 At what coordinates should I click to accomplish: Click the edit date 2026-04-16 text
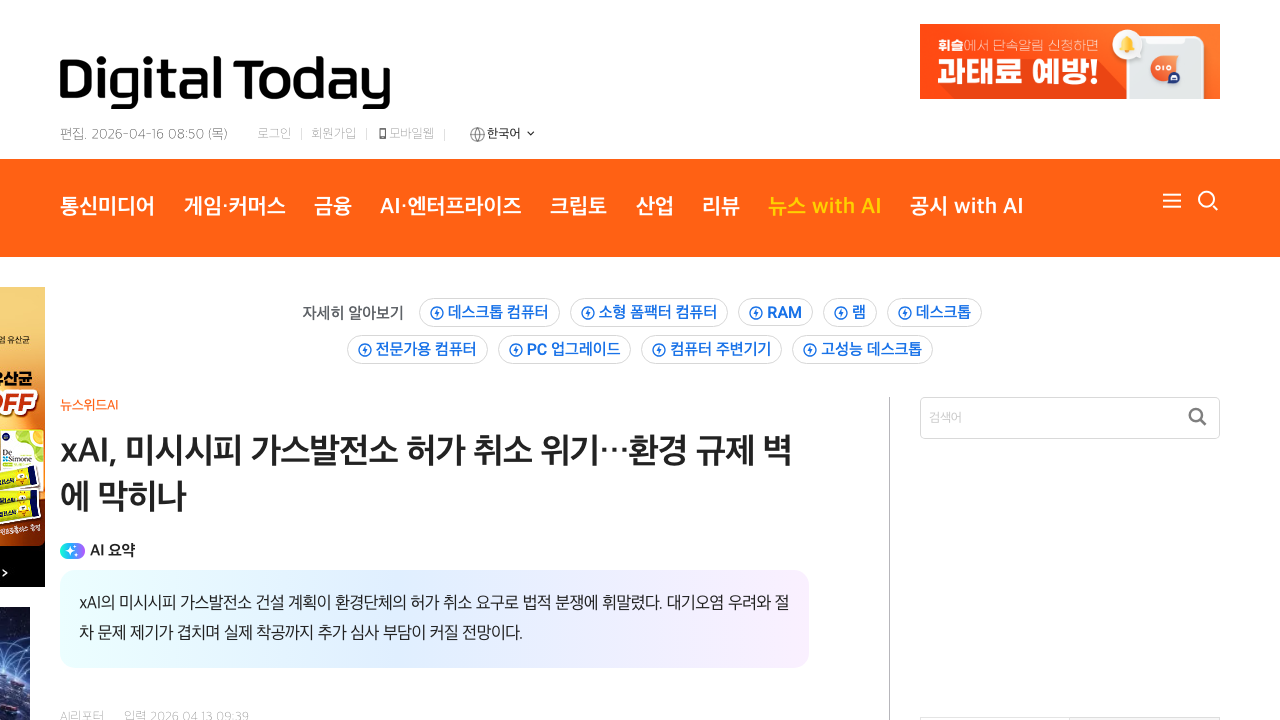coord(144,133)
